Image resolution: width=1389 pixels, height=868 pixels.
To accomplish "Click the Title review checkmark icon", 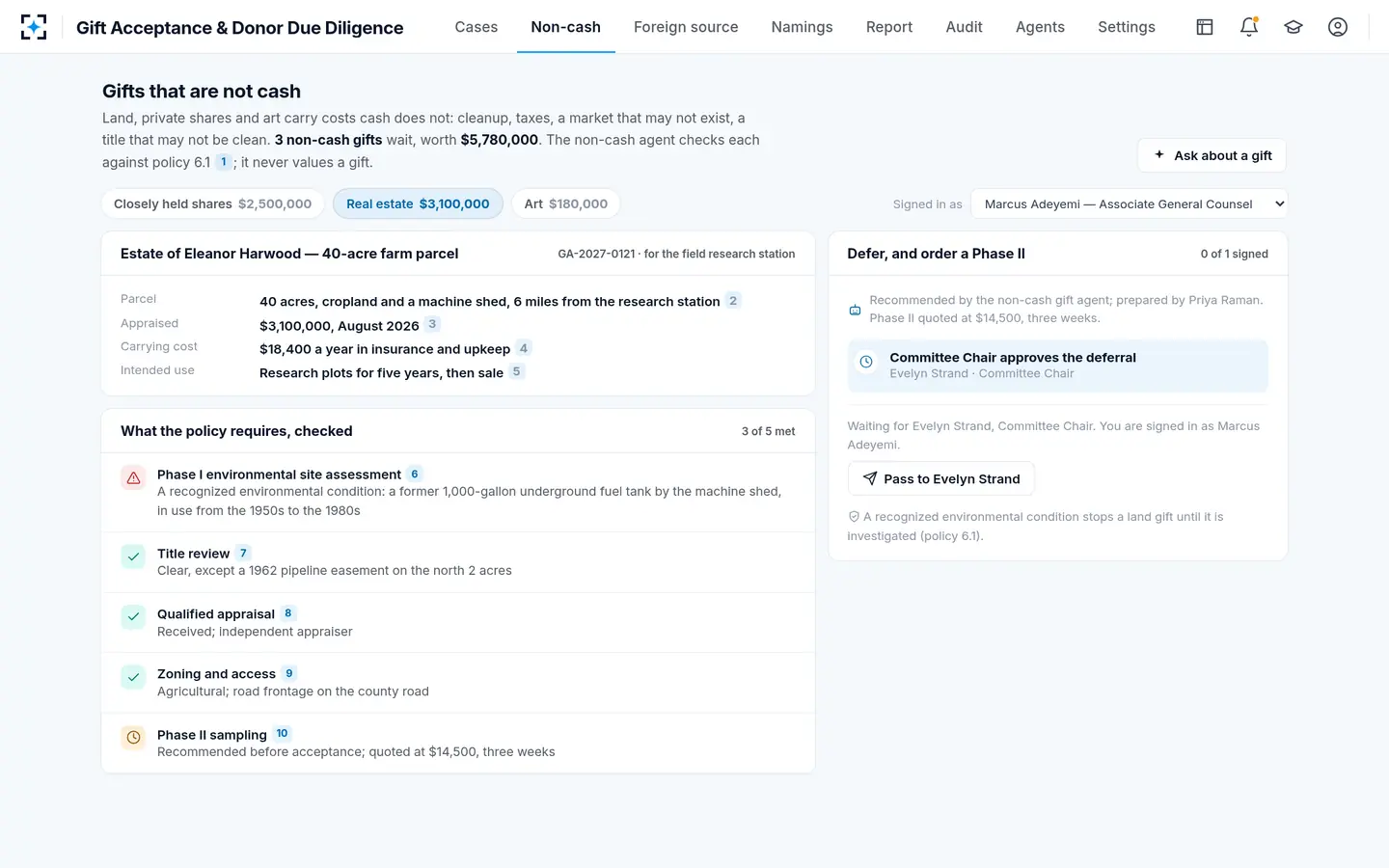I will tap(133, 556).
